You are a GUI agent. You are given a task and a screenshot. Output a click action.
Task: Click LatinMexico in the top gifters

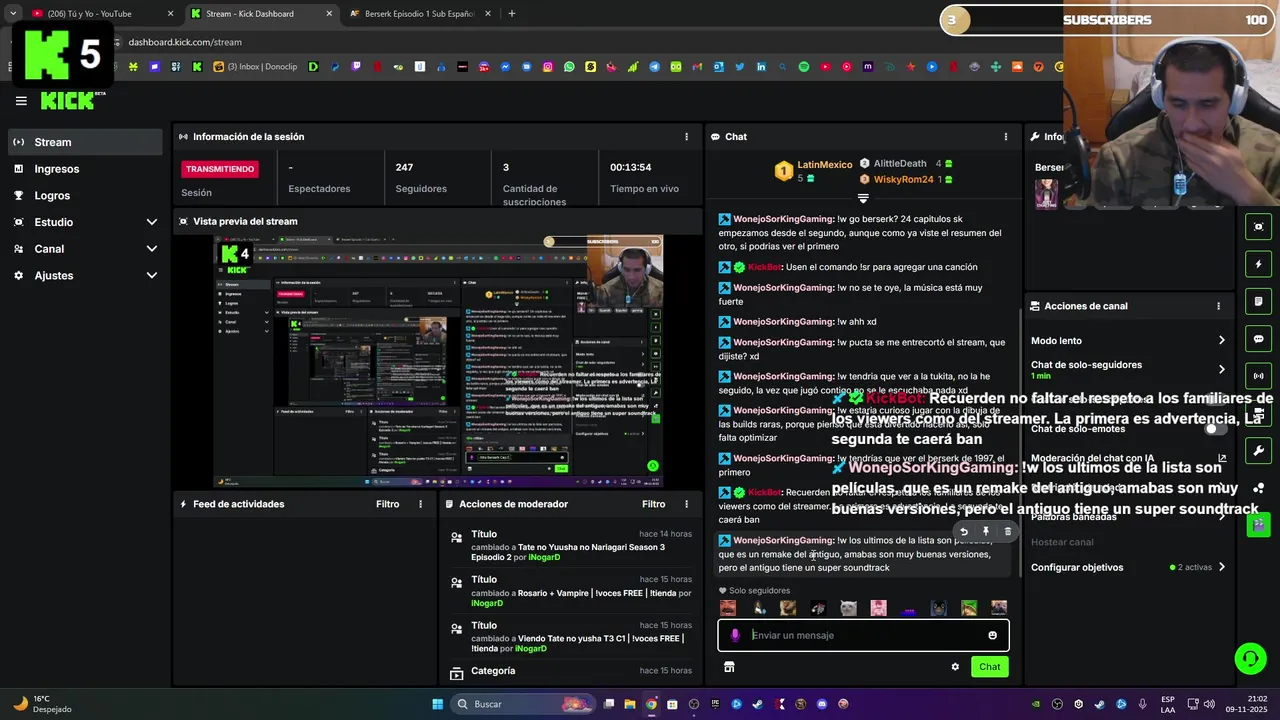(824, 164)
